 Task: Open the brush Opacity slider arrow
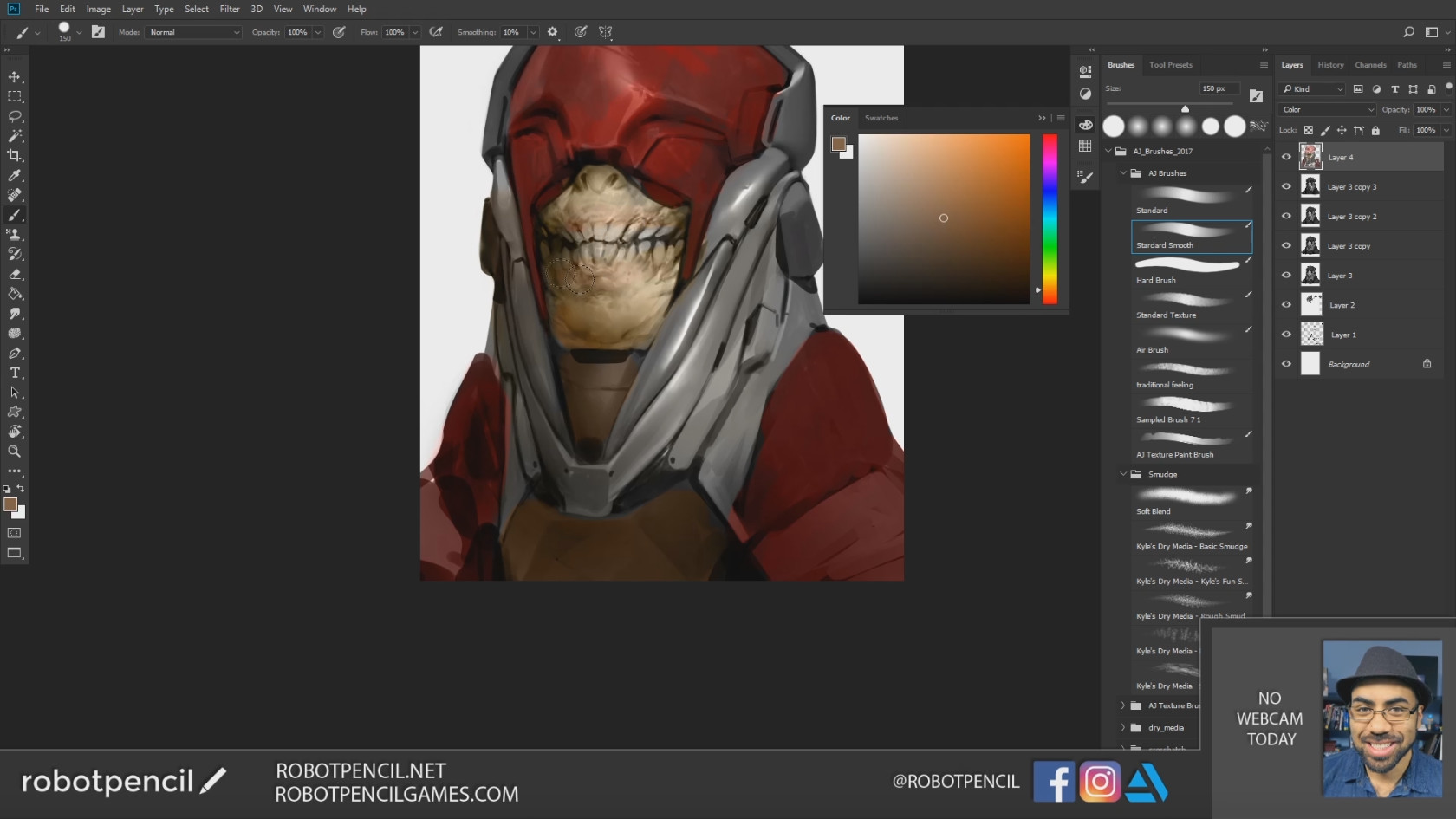pyautogui.click(x=318, y=32)
